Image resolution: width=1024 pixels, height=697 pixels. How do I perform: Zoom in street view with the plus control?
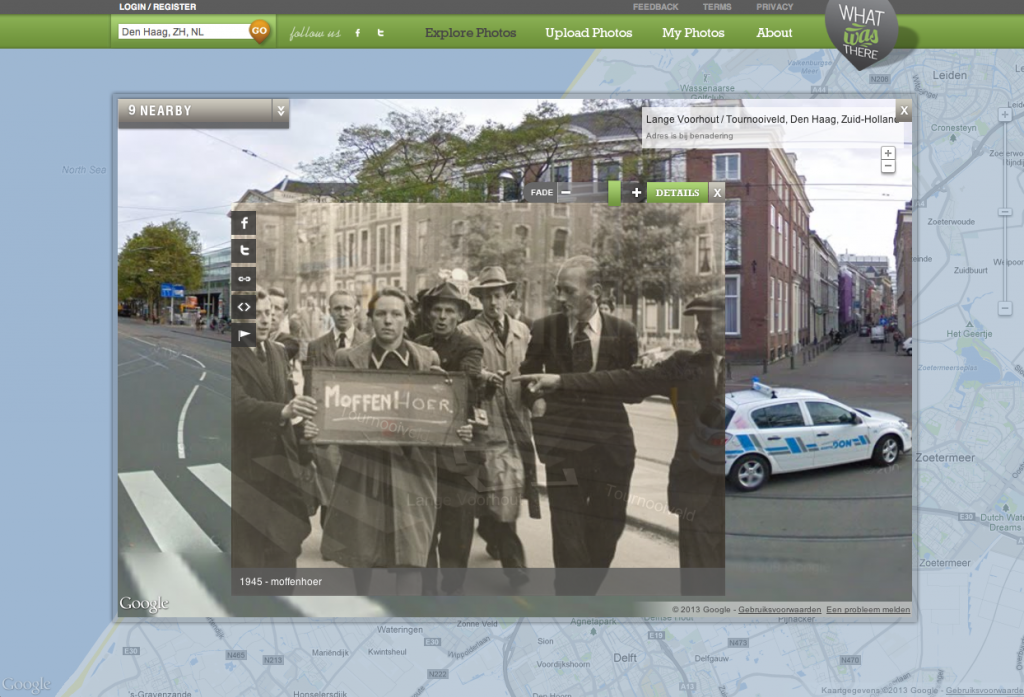888,153
